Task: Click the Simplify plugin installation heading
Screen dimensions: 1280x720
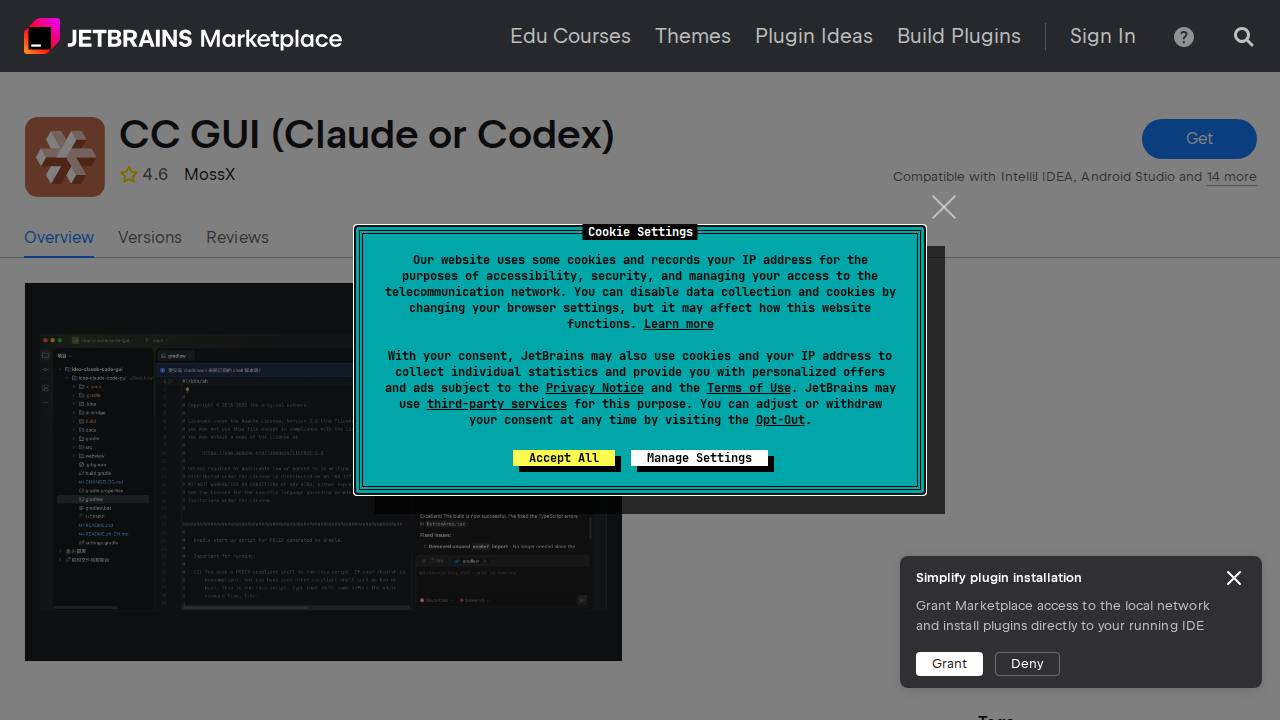Action: pyautogui.click(x=998, y=578)
